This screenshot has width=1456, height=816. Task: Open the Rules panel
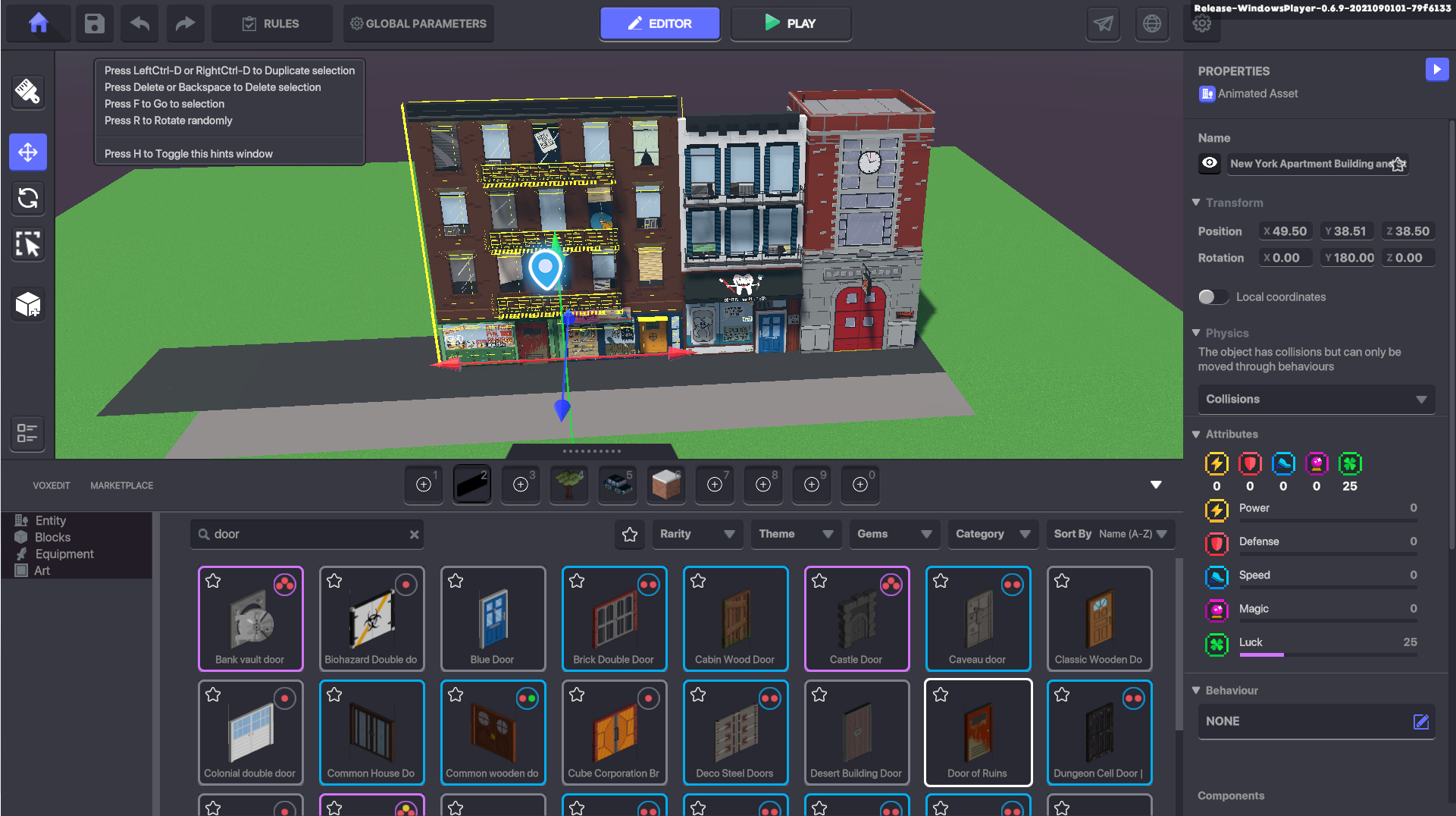(x=271, y=24)
